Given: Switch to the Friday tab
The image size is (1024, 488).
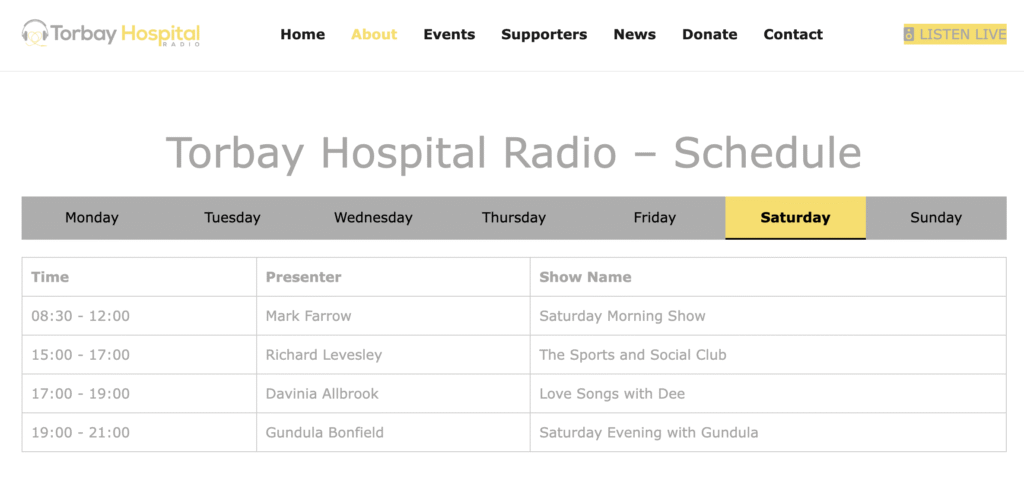Looking at the screenshot, I should [655, 218].
